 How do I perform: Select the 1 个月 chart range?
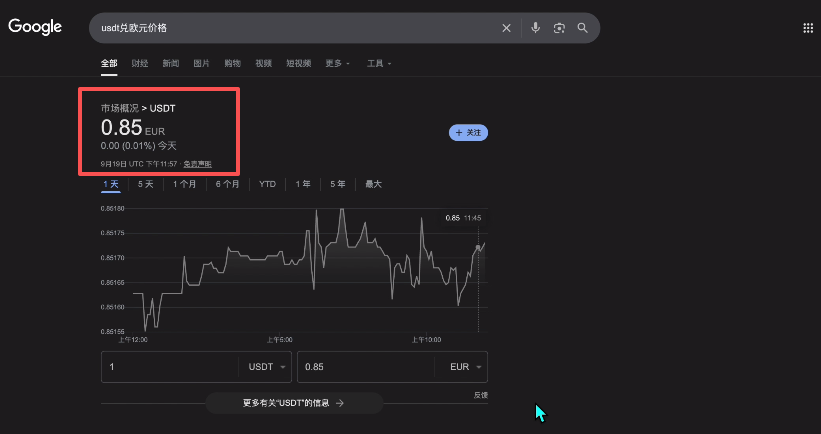tap(185, 184)
